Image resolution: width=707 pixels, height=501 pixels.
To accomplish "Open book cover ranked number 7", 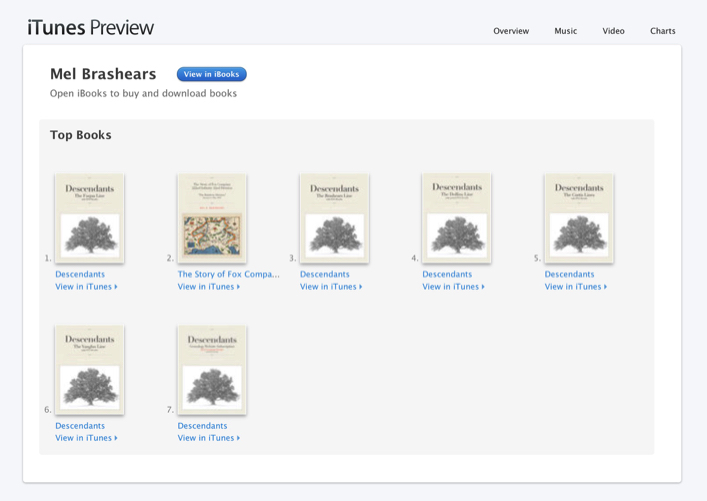I will (212, 370).
